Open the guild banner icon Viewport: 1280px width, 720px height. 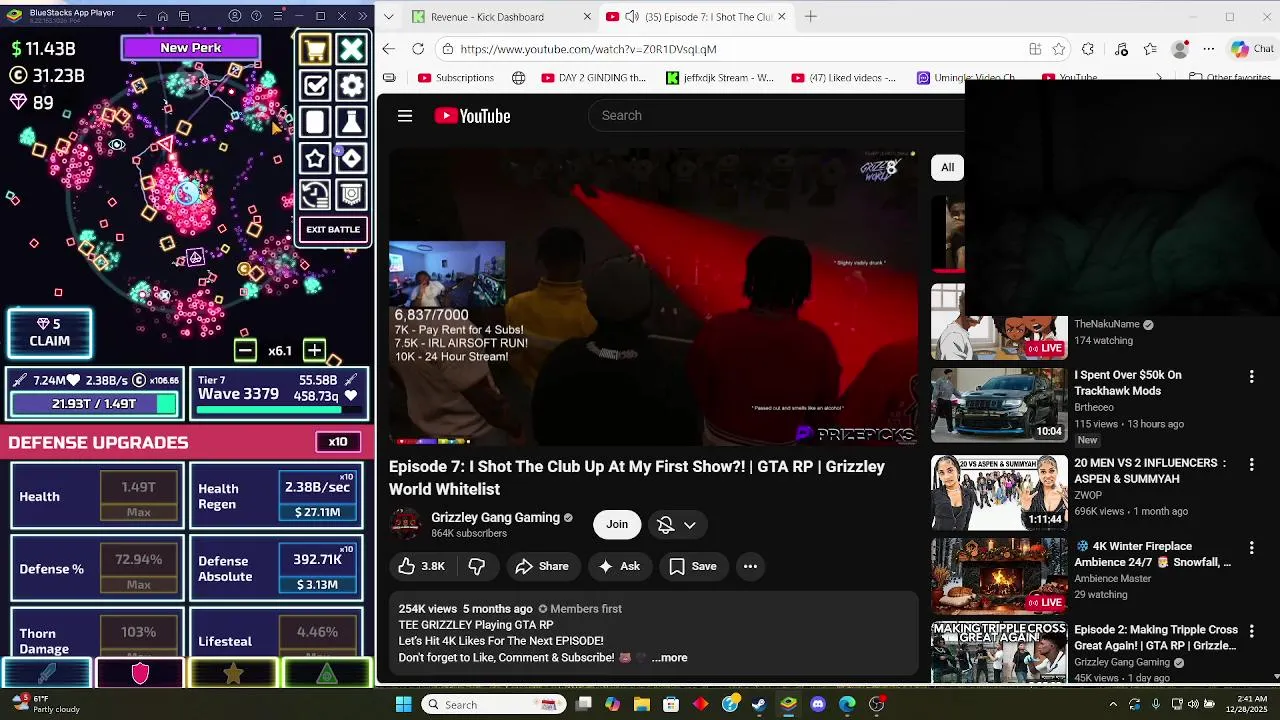[x=351, y=194]
